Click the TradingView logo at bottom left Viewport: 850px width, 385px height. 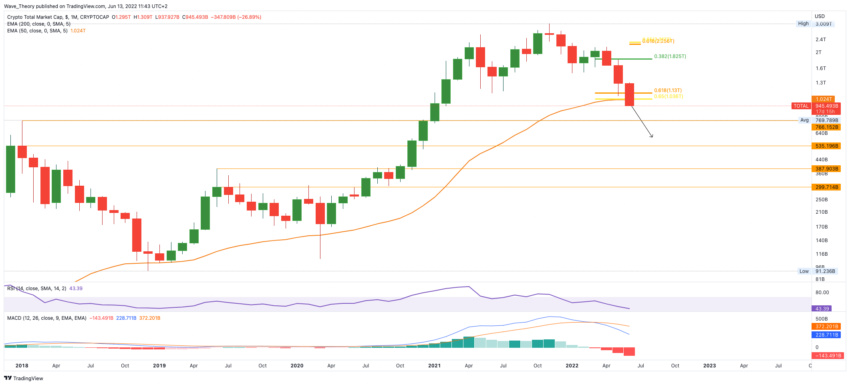23,378
